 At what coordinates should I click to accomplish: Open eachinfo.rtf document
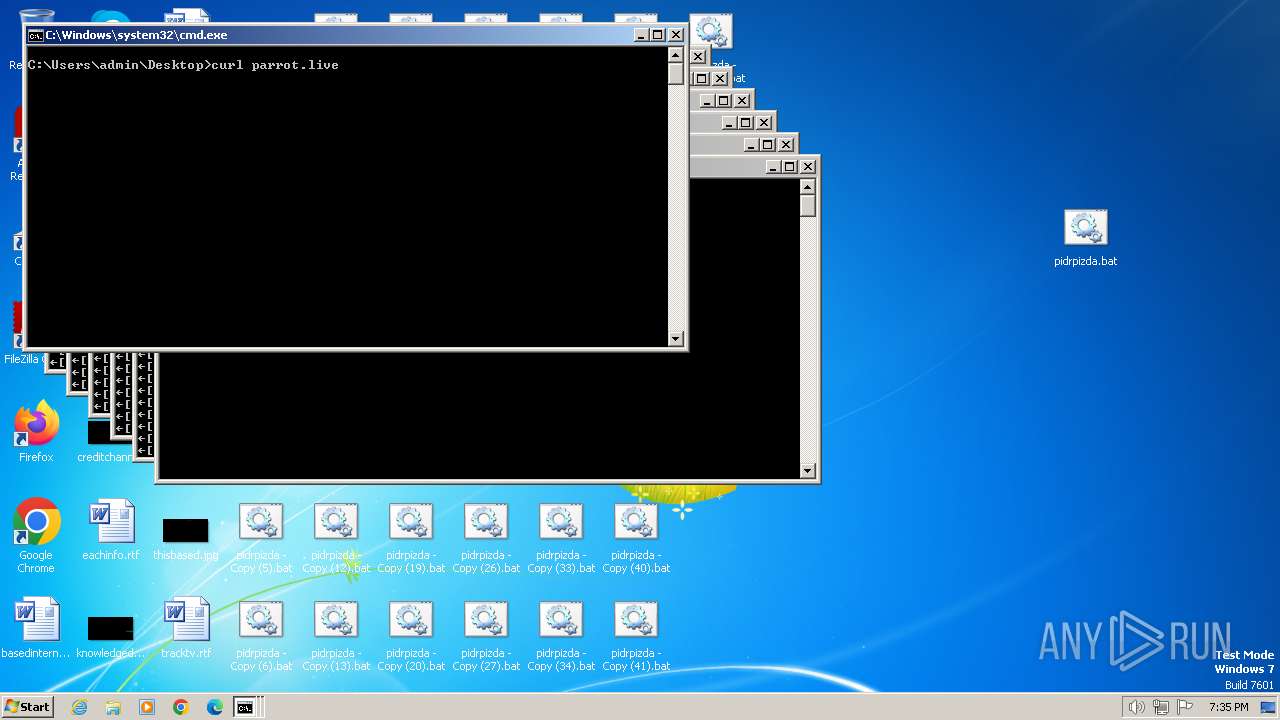click(x=111, y=531)
